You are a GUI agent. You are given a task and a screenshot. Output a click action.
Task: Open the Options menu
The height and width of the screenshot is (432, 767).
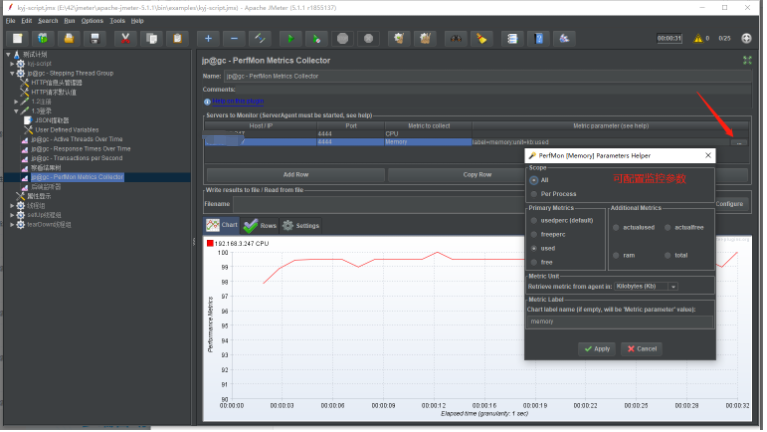tap(92, 20)
